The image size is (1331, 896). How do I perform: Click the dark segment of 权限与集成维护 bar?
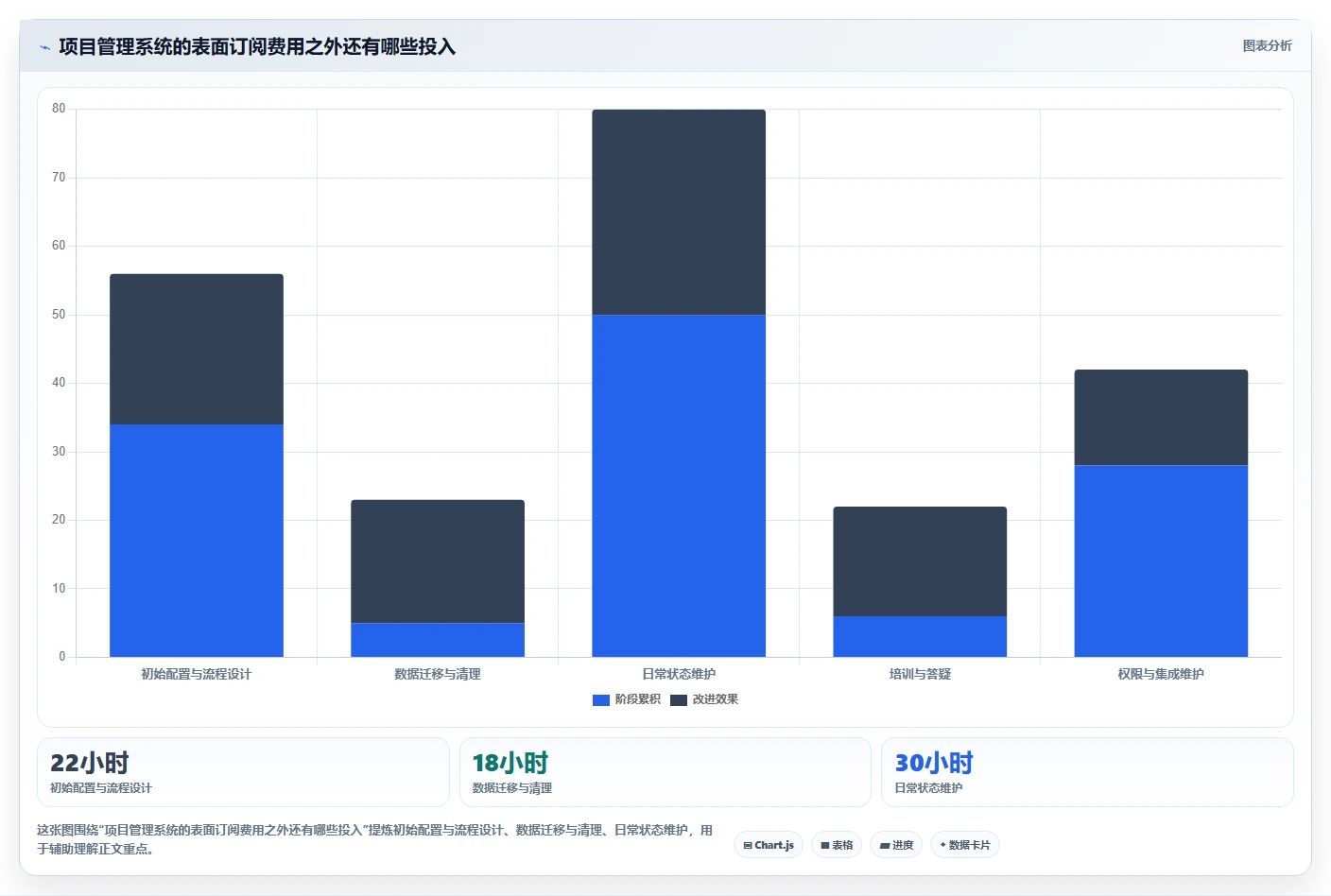pyautogui.click(x=1161, y=417)
